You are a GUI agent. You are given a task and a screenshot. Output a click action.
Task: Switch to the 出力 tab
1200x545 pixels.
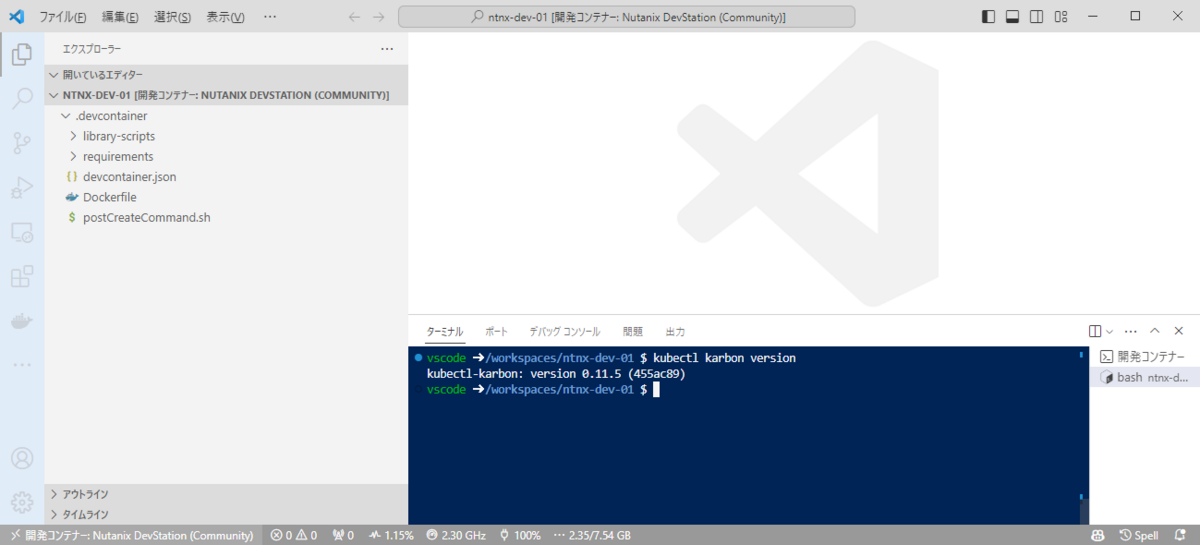(x=675, y=331)
